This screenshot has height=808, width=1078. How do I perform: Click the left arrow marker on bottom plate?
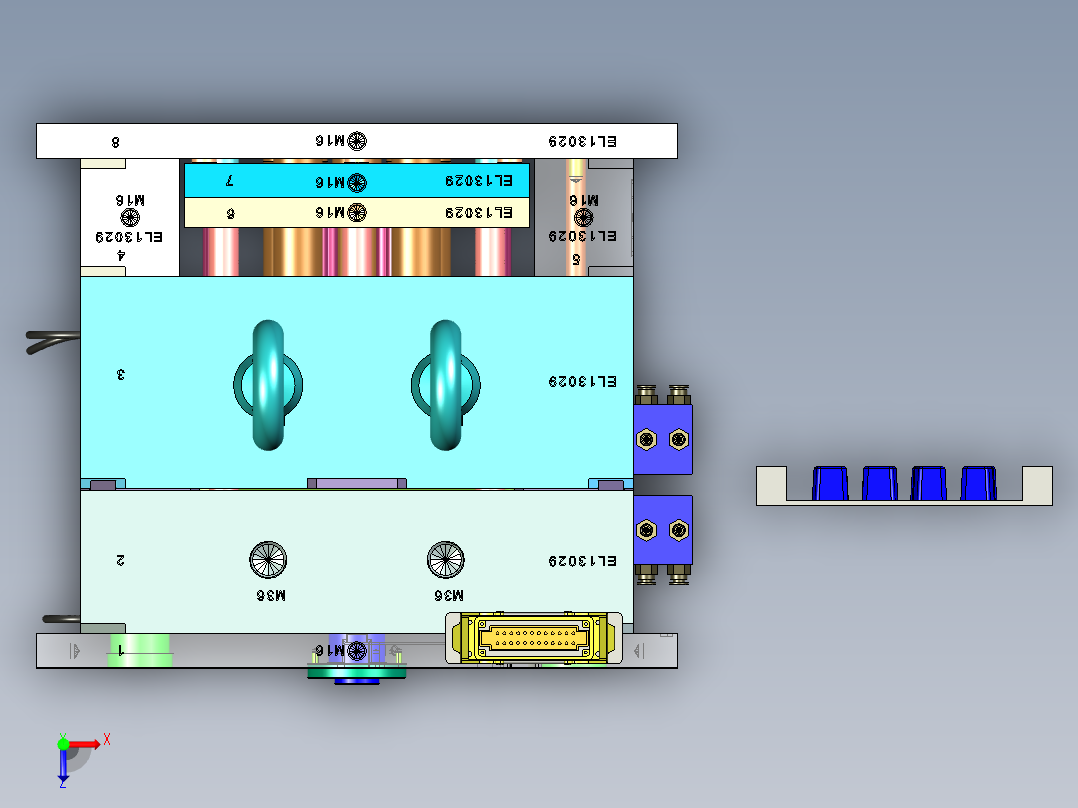75,651
